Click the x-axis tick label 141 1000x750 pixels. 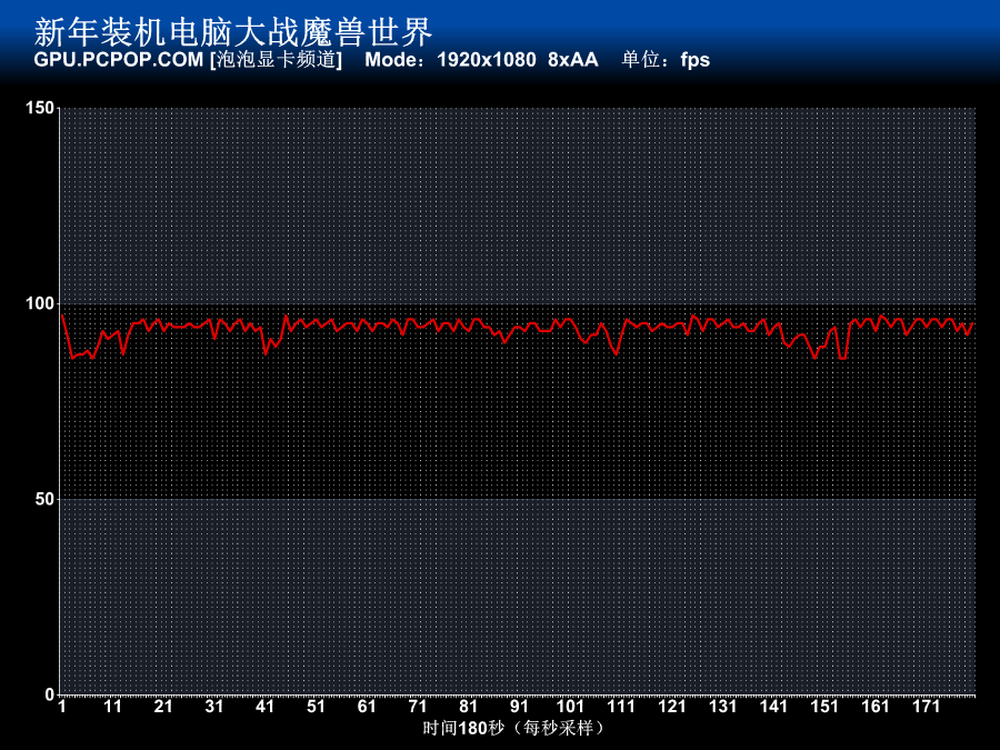coord(774,707)
